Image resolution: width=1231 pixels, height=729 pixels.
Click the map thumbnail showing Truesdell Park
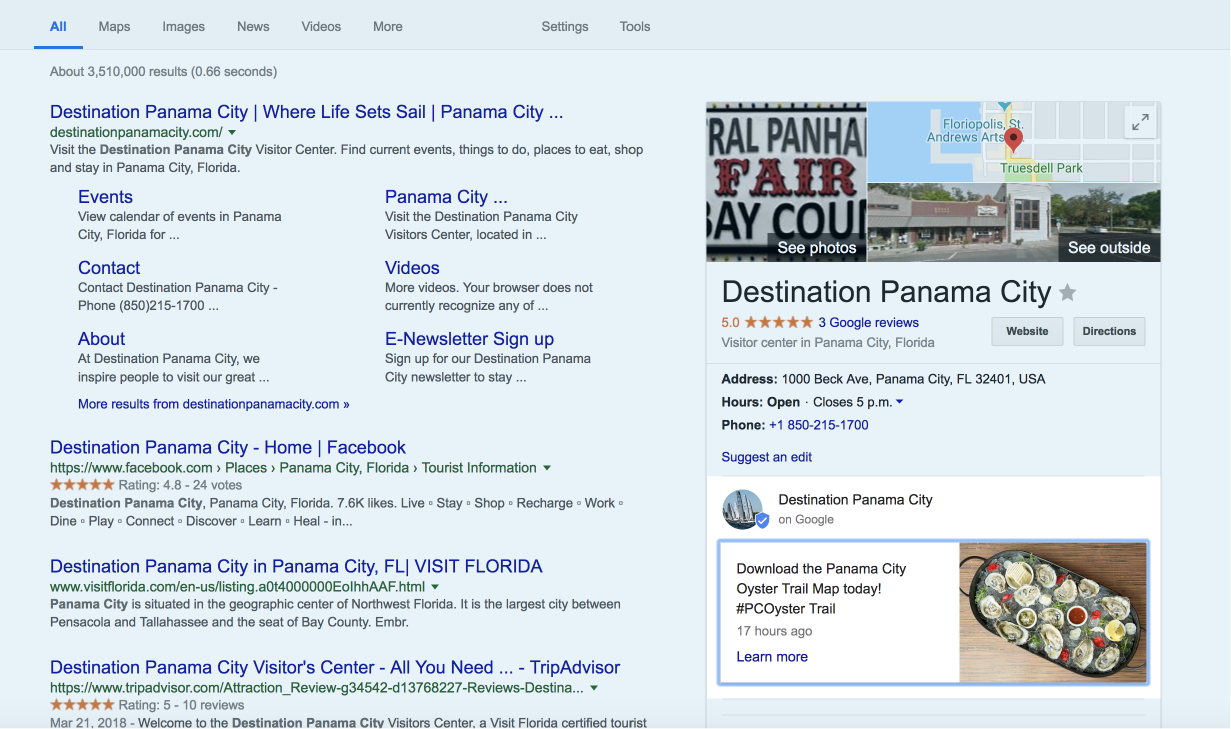point(1014,142)
